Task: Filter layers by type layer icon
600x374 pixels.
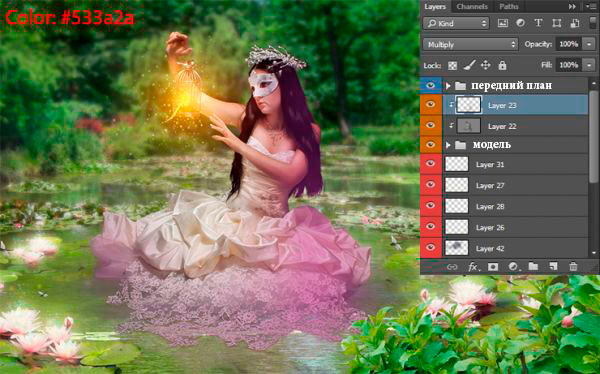Action: 538,23
